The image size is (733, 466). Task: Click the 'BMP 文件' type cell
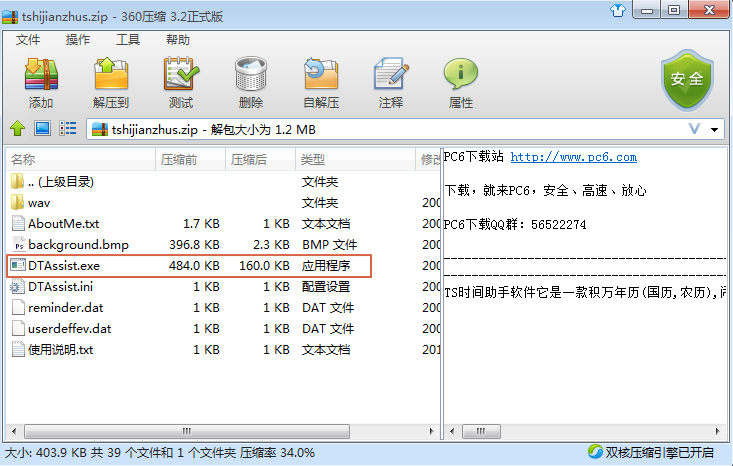click(330, 244)
